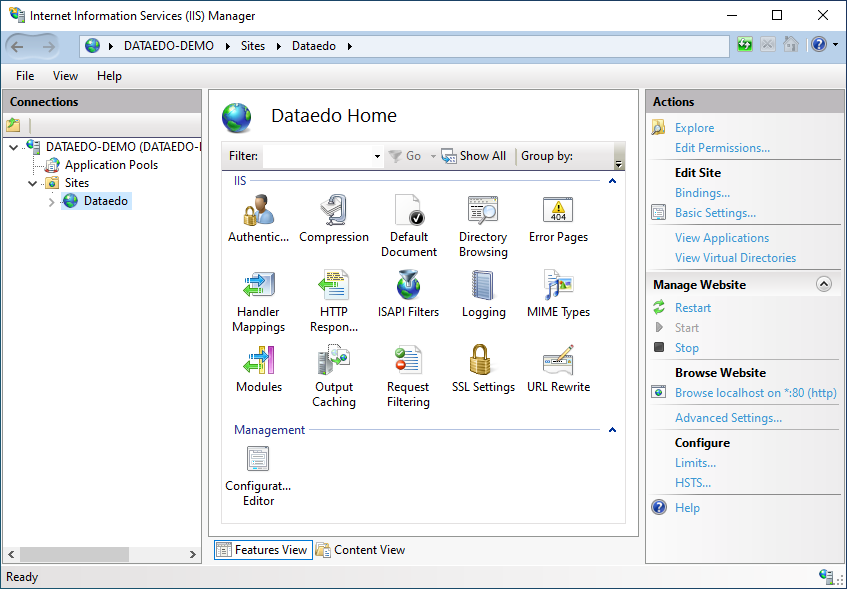The image size is (847, 589).
Task: Expand the Dataedo site tree node
Action: point(52,202)
